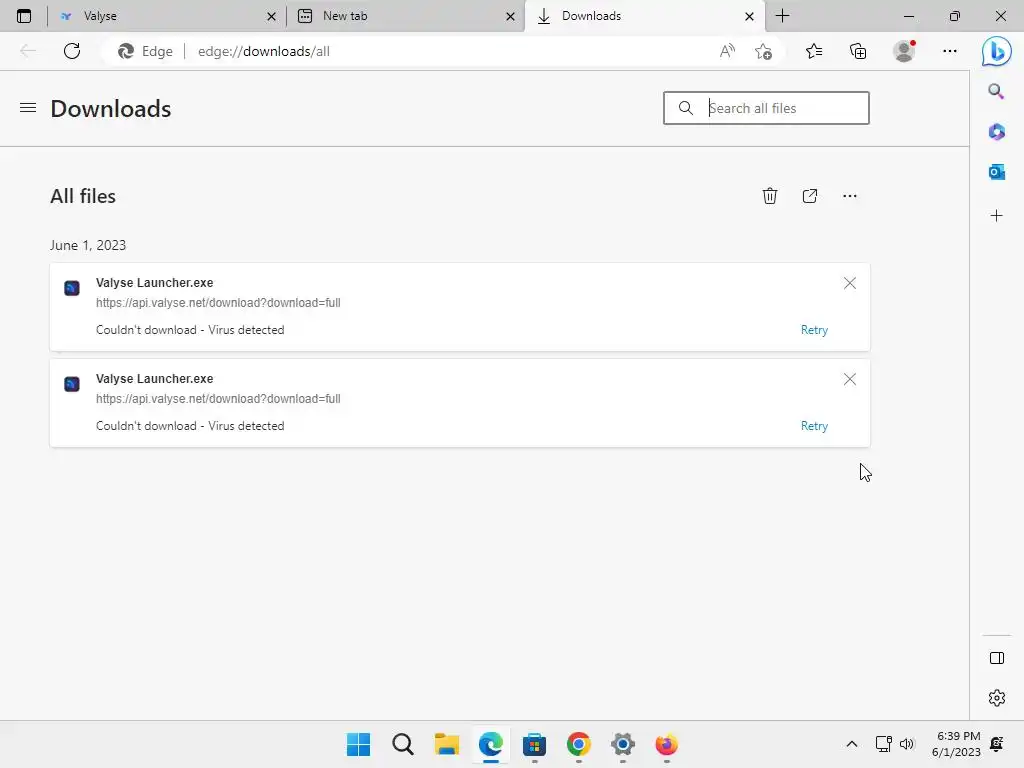This screenshot has width=1024, height=768.
Task: Open the Windows Start menu
Action: [359, 744]
